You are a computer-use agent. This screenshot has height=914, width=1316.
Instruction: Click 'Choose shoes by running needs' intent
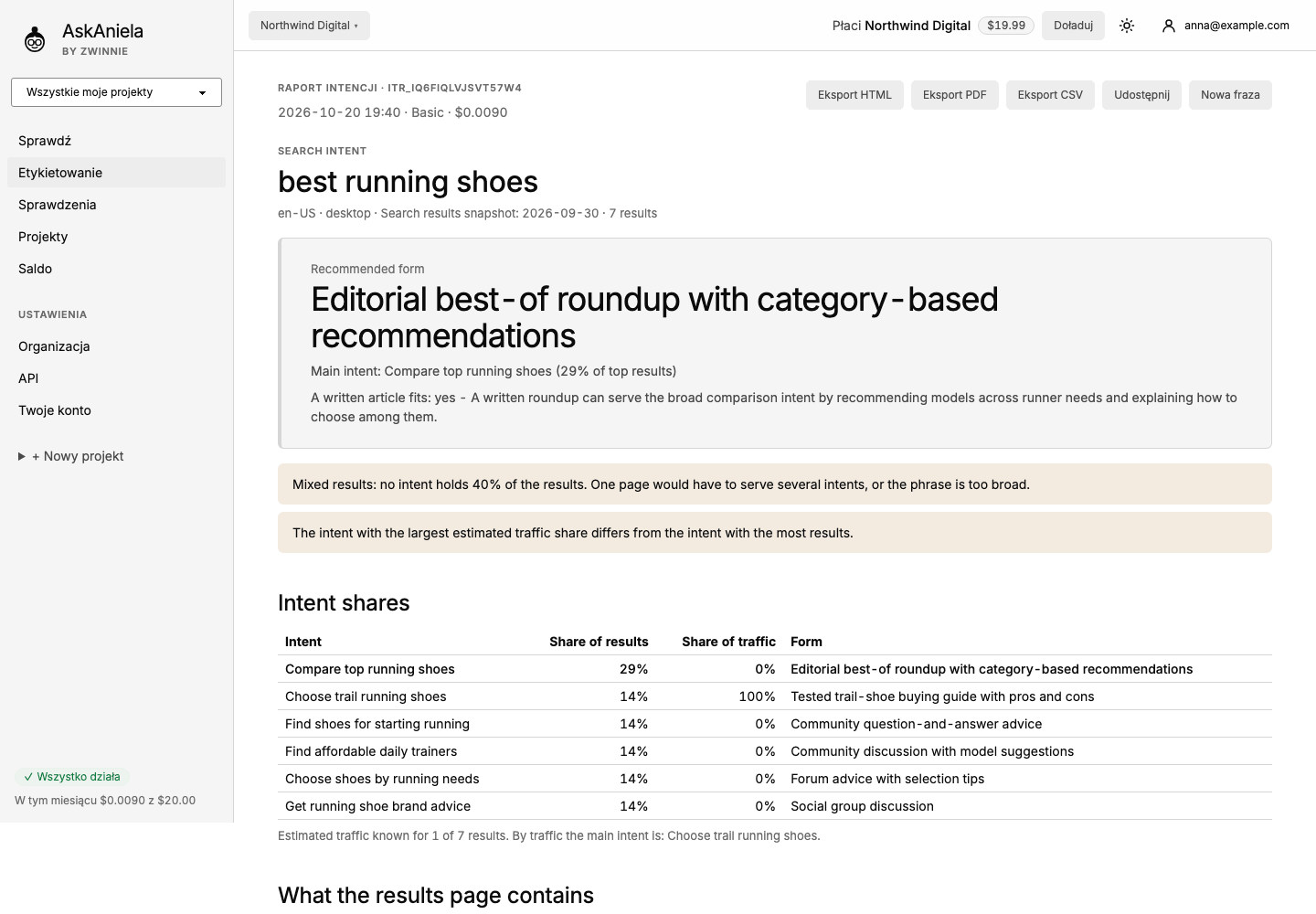(x=382, y=779)
